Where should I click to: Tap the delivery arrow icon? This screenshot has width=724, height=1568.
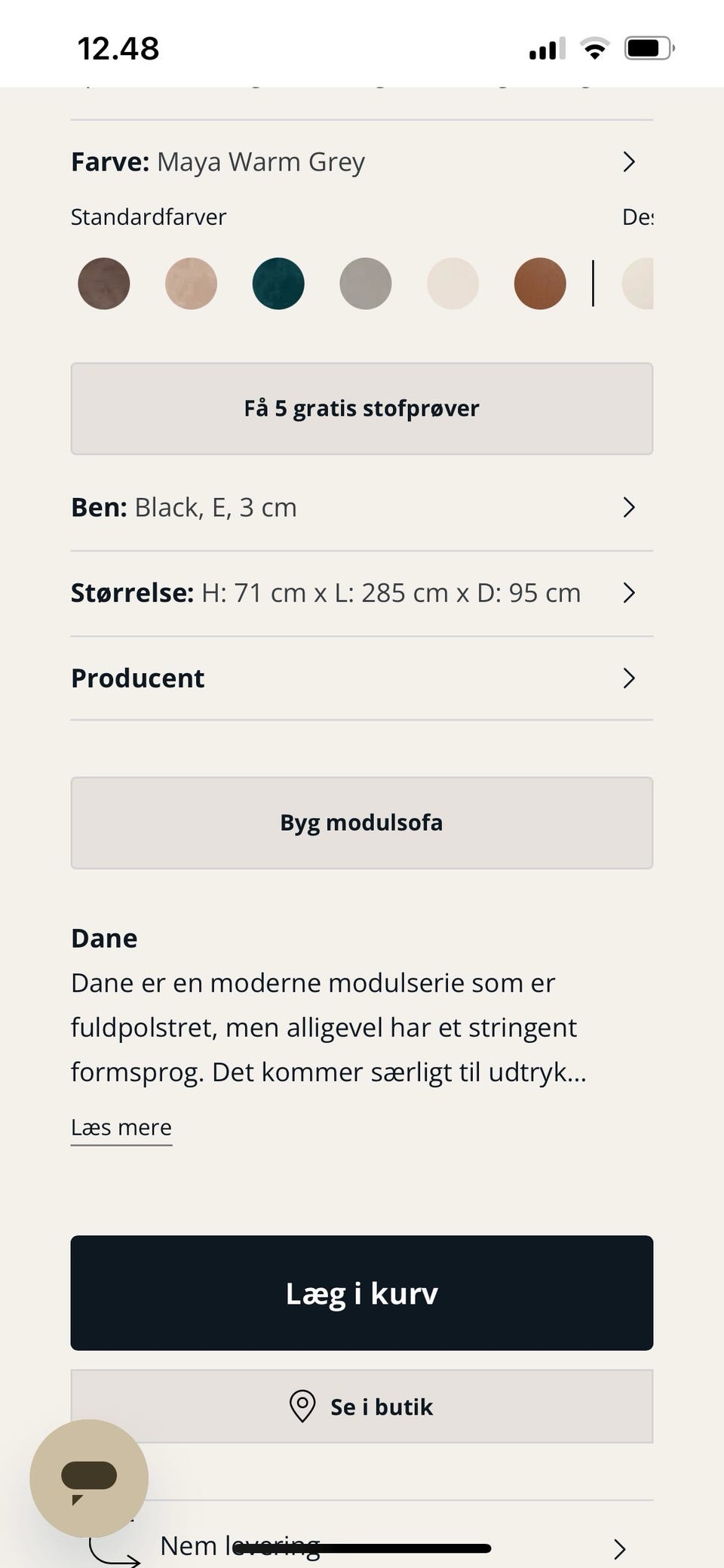point(114,1547)
